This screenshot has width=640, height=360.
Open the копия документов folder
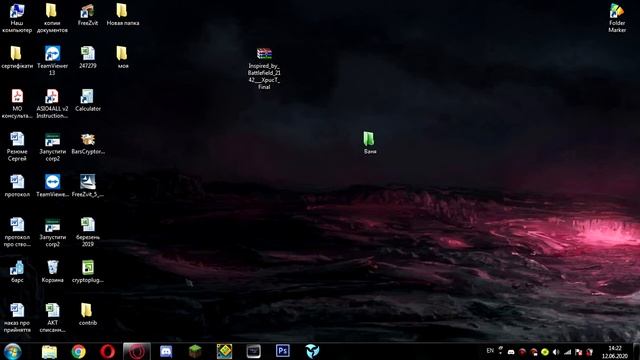52,18
